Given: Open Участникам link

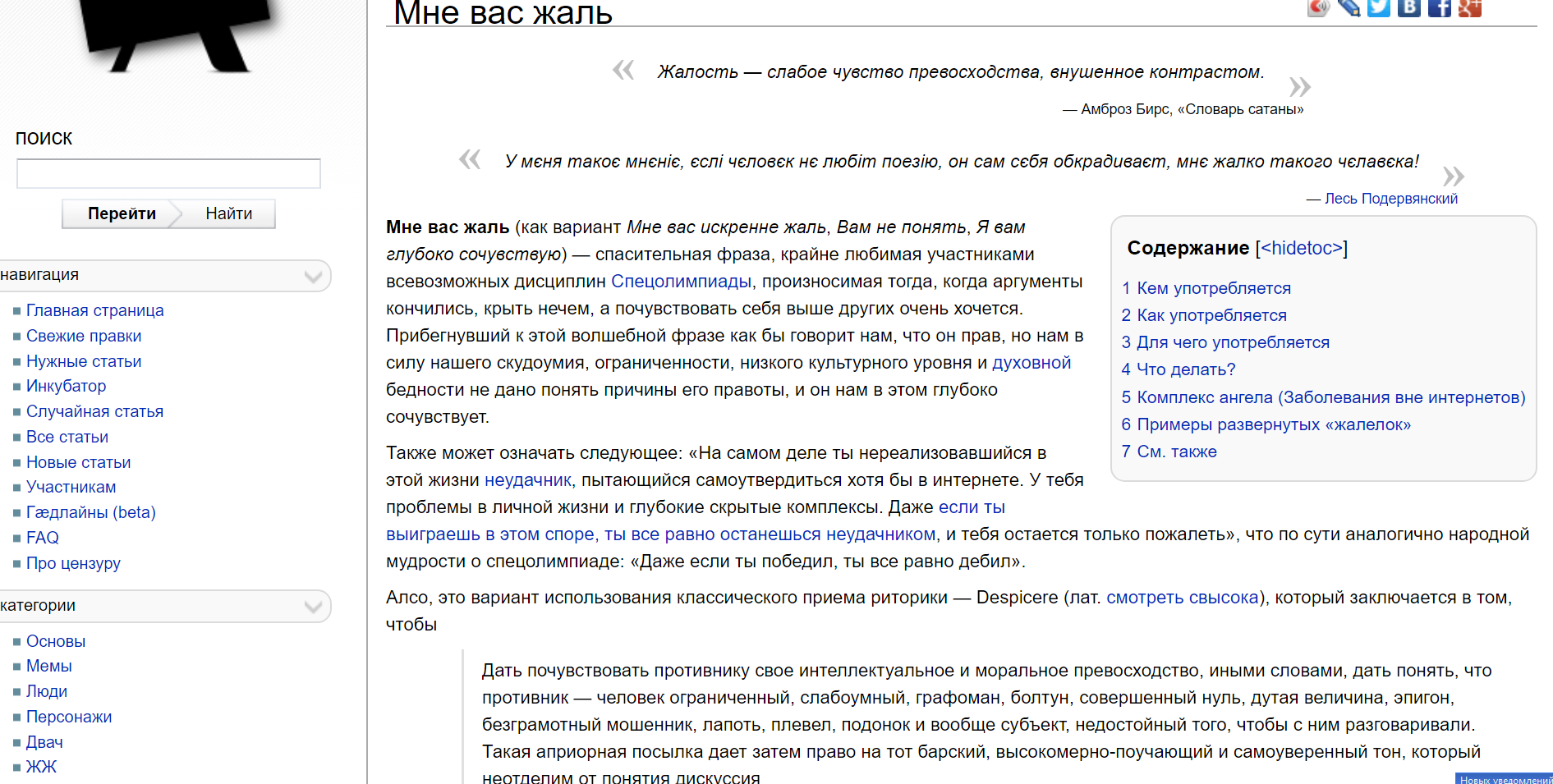Looking at the screenshot, I should click(71, 487).
